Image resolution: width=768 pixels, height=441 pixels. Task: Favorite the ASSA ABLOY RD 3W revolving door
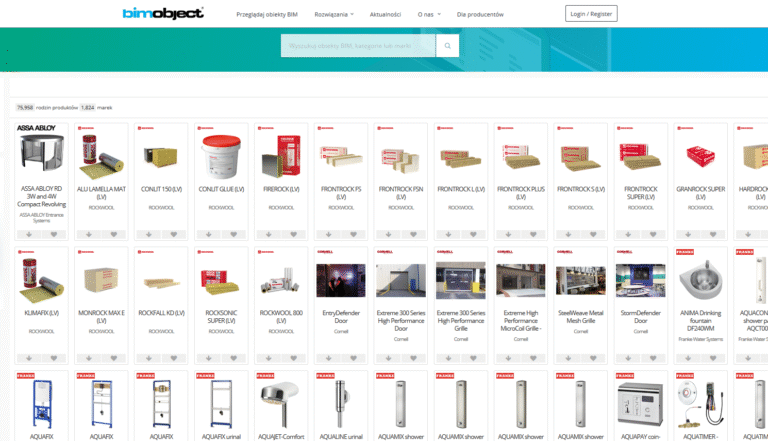coord(54,234)
